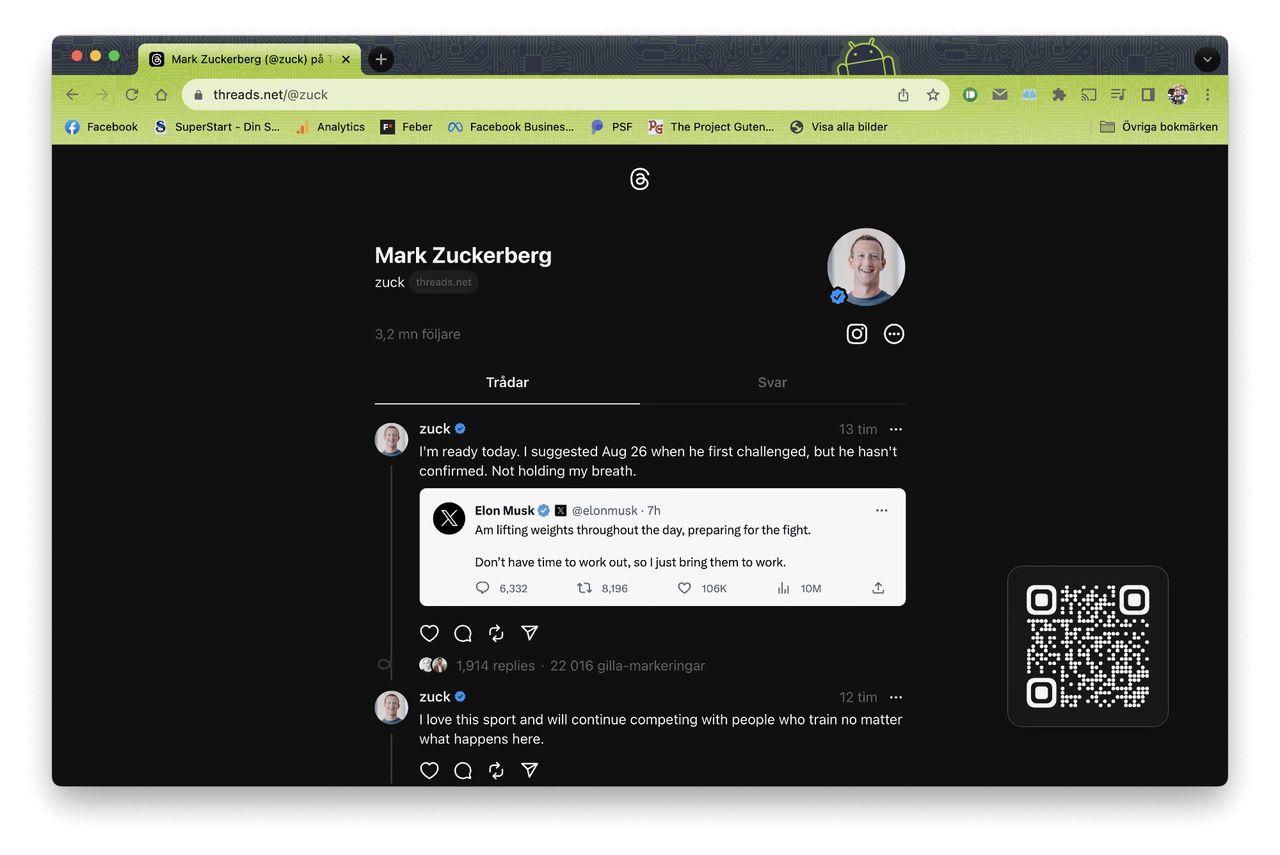Click the QR code image
Screen dimensions: 1280x855
[x=1087, y=646]
